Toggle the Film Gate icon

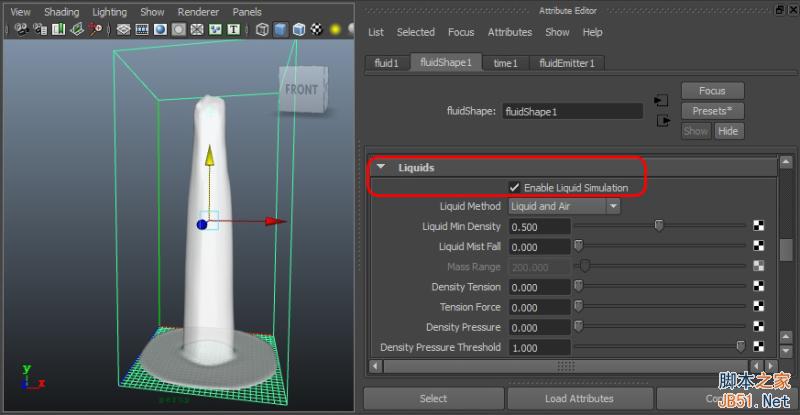pyautogui.click(x=142, y=30)
